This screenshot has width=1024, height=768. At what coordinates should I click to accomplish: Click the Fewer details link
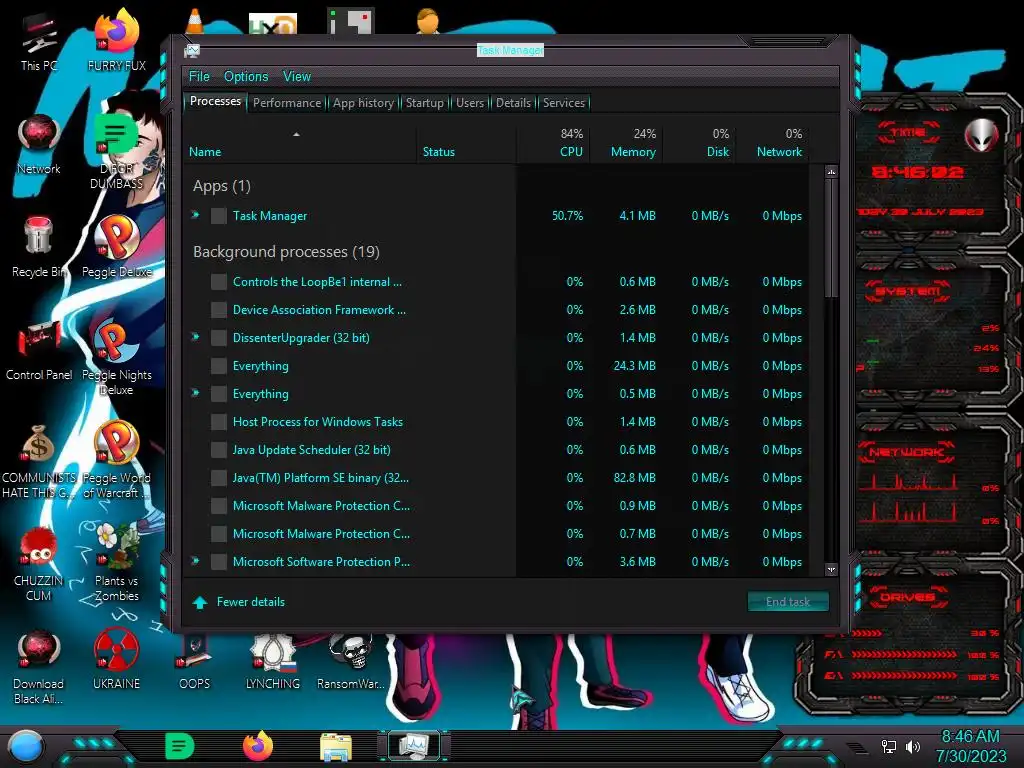[x=251, y=602]
